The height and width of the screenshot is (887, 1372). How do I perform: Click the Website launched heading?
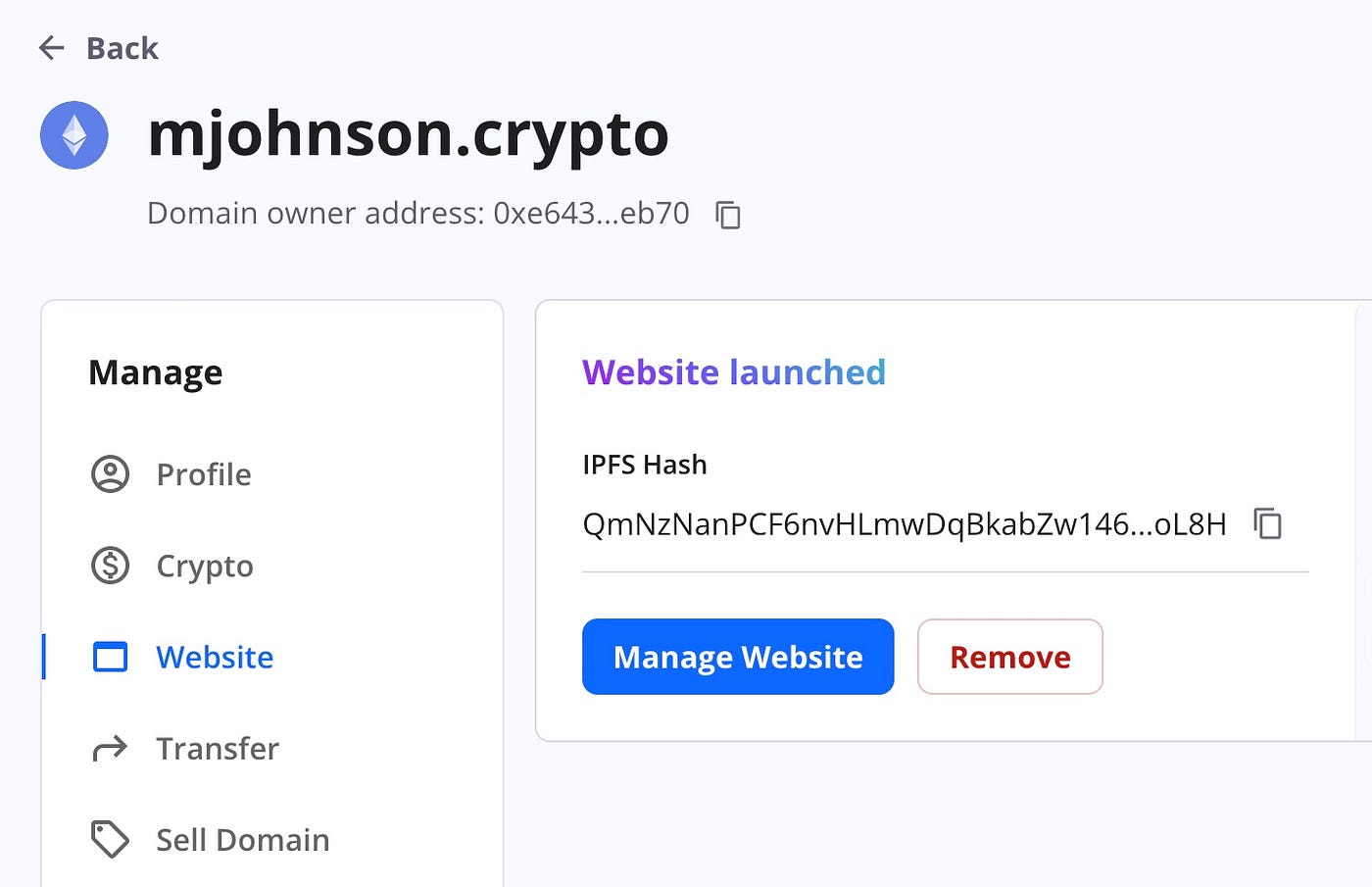(x=733, y=372)
